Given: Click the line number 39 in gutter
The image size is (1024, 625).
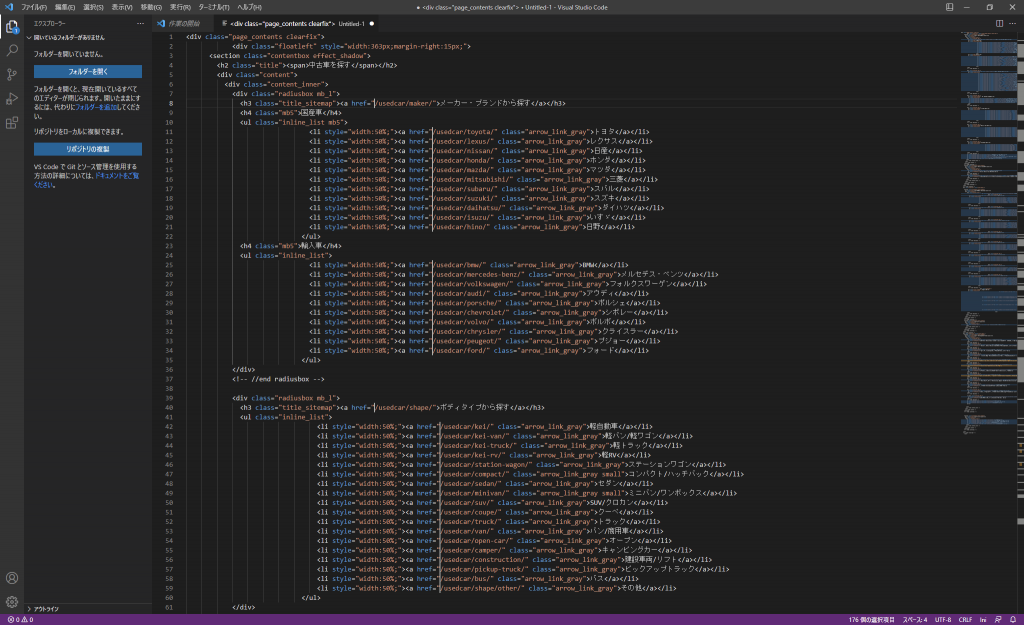Looking at the screenshot, I should (x=169, y=398).
